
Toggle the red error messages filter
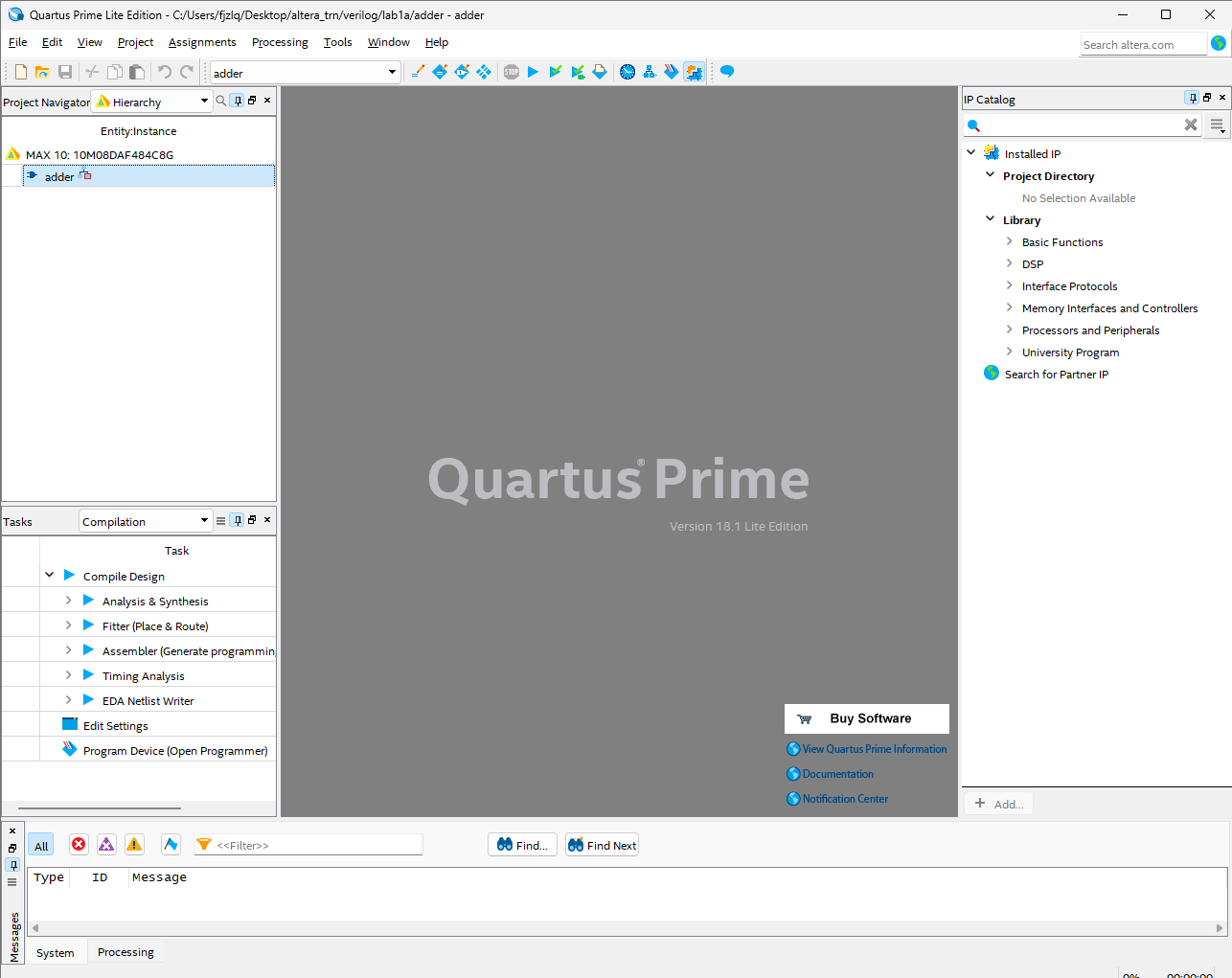79,844
